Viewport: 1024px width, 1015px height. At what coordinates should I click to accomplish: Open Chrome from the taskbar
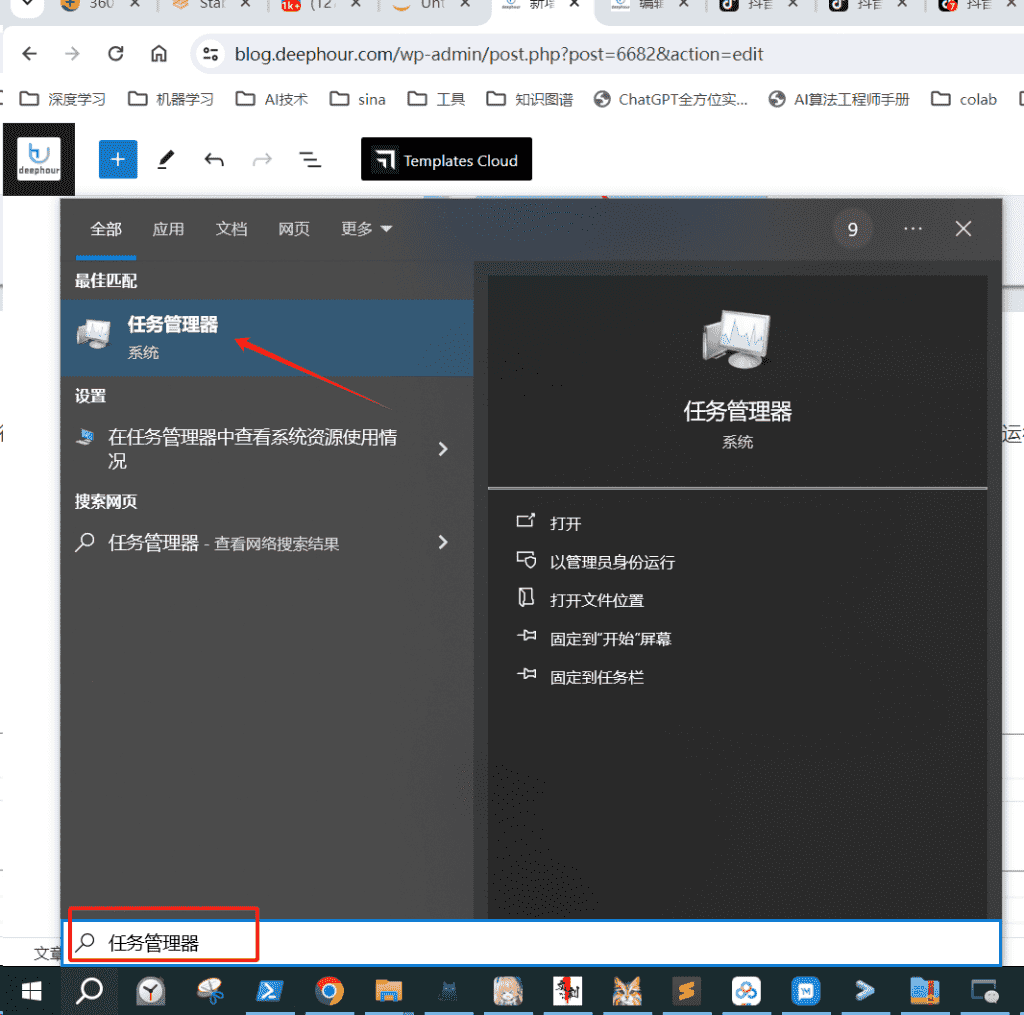coord(329,990)
